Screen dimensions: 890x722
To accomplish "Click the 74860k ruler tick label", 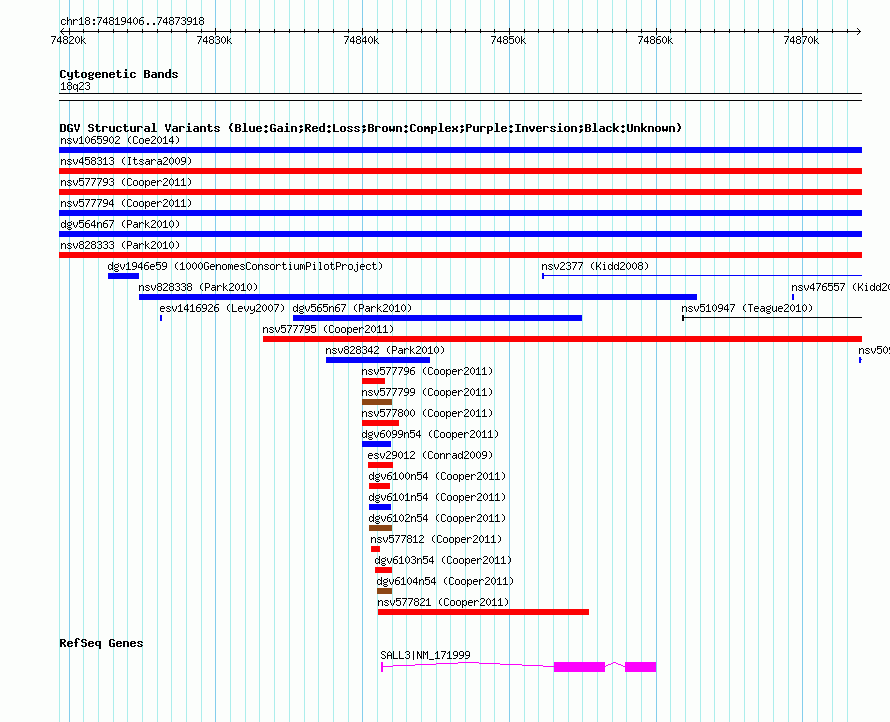I will (655, 40).
